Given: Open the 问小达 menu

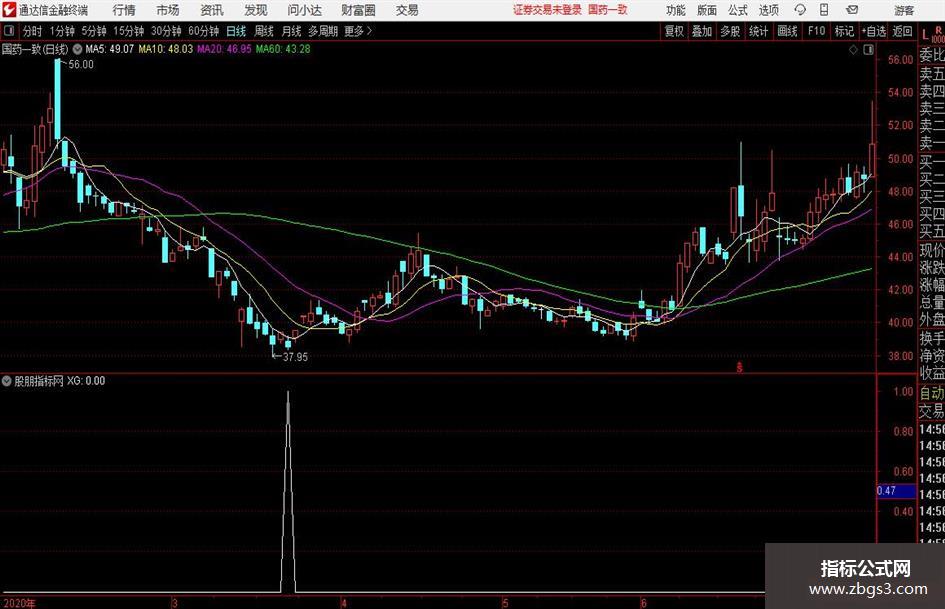Looking at the screenshot, I should click(304, 10).
